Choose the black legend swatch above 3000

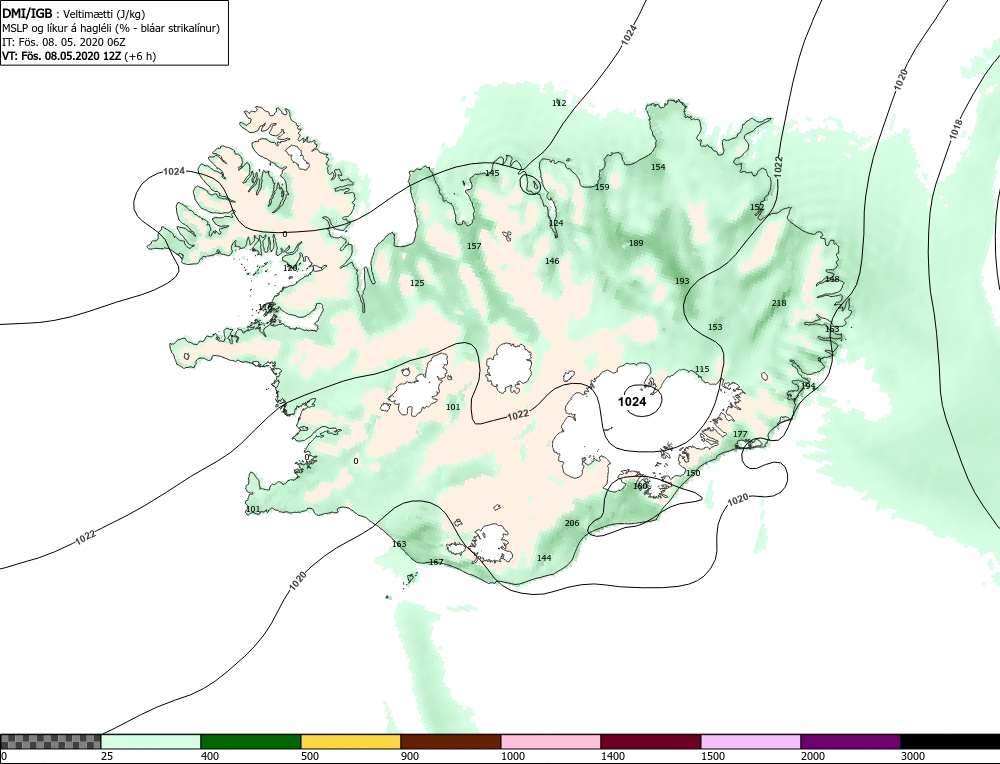tap(950, 741)
